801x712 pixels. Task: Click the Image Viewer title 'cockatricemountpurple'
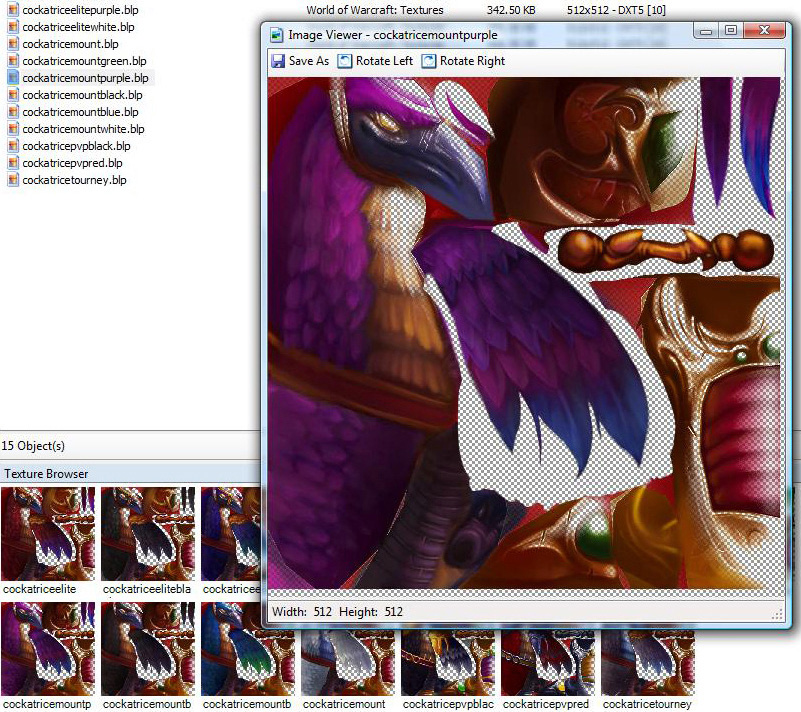click(x=435, y=35)
